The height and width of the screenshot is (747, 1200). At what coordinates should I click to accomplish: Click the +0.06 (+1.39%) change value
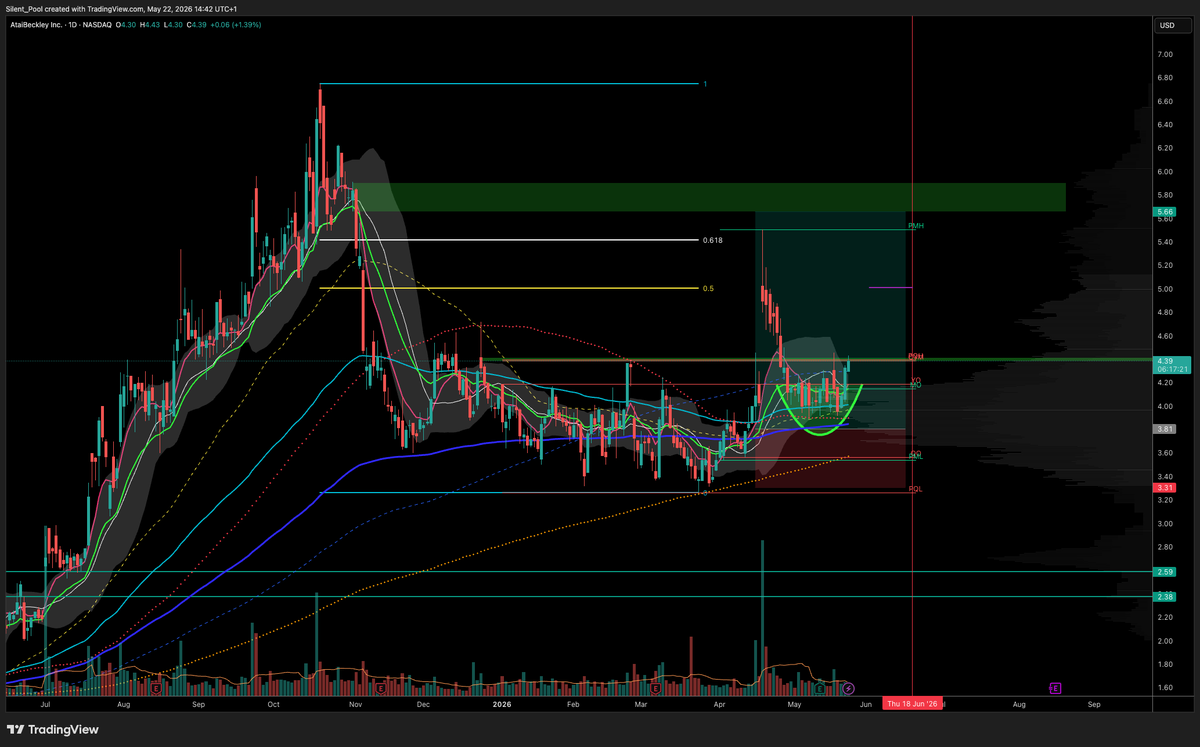234,24
